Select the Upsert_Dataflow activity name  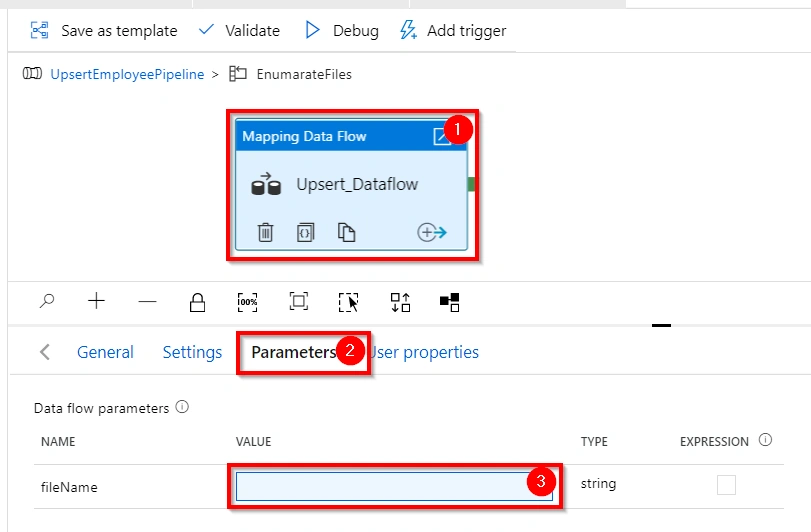pos(357,184)
